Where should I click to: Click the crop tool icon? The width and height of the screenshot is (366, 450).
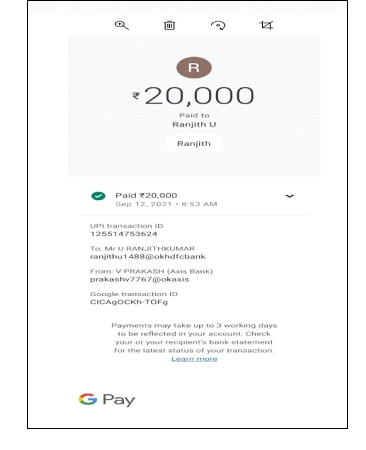tap(266, 25)
